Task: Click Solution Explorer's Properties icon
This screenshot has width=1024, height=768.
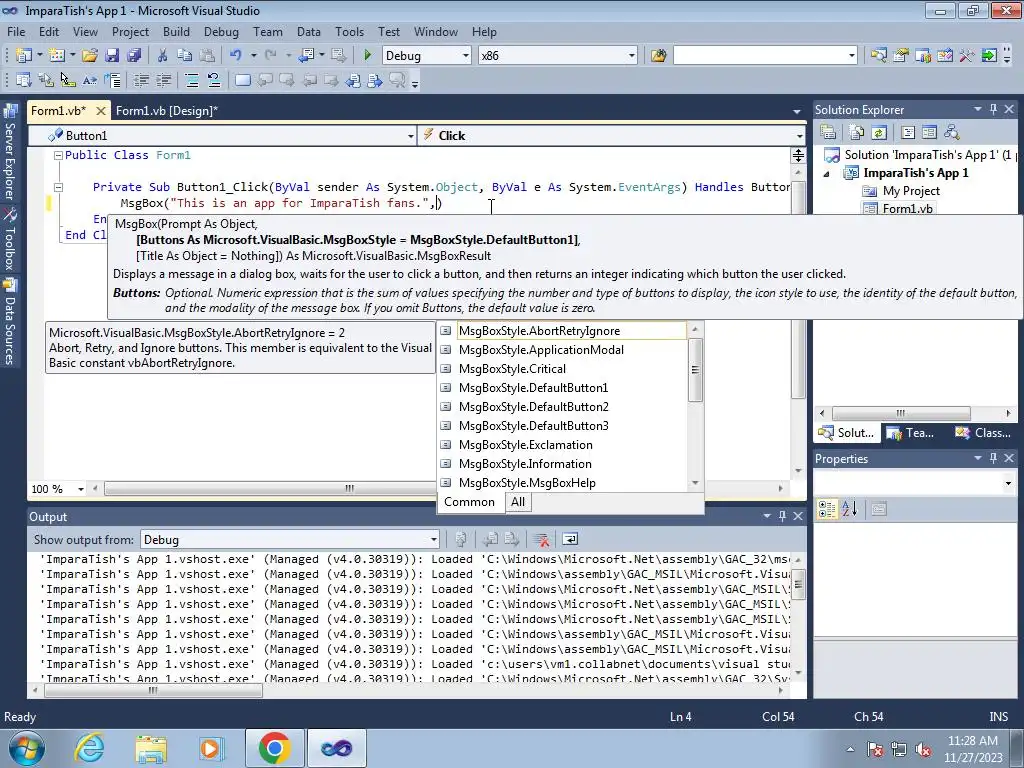Action: click(828, 133)
